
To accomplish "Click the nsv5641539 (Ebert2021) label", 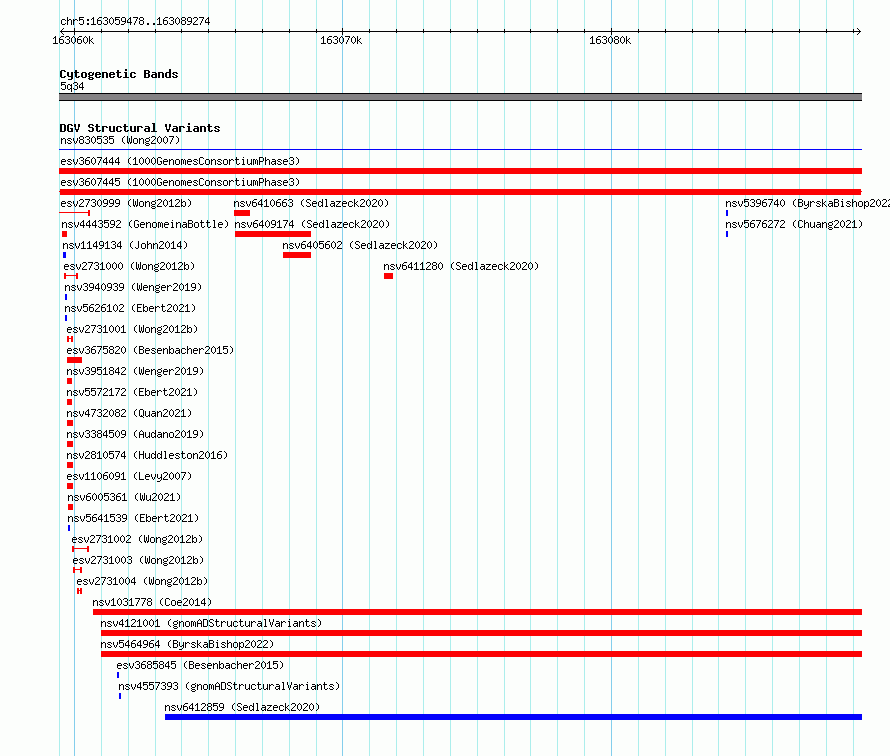I will point(133,518).
